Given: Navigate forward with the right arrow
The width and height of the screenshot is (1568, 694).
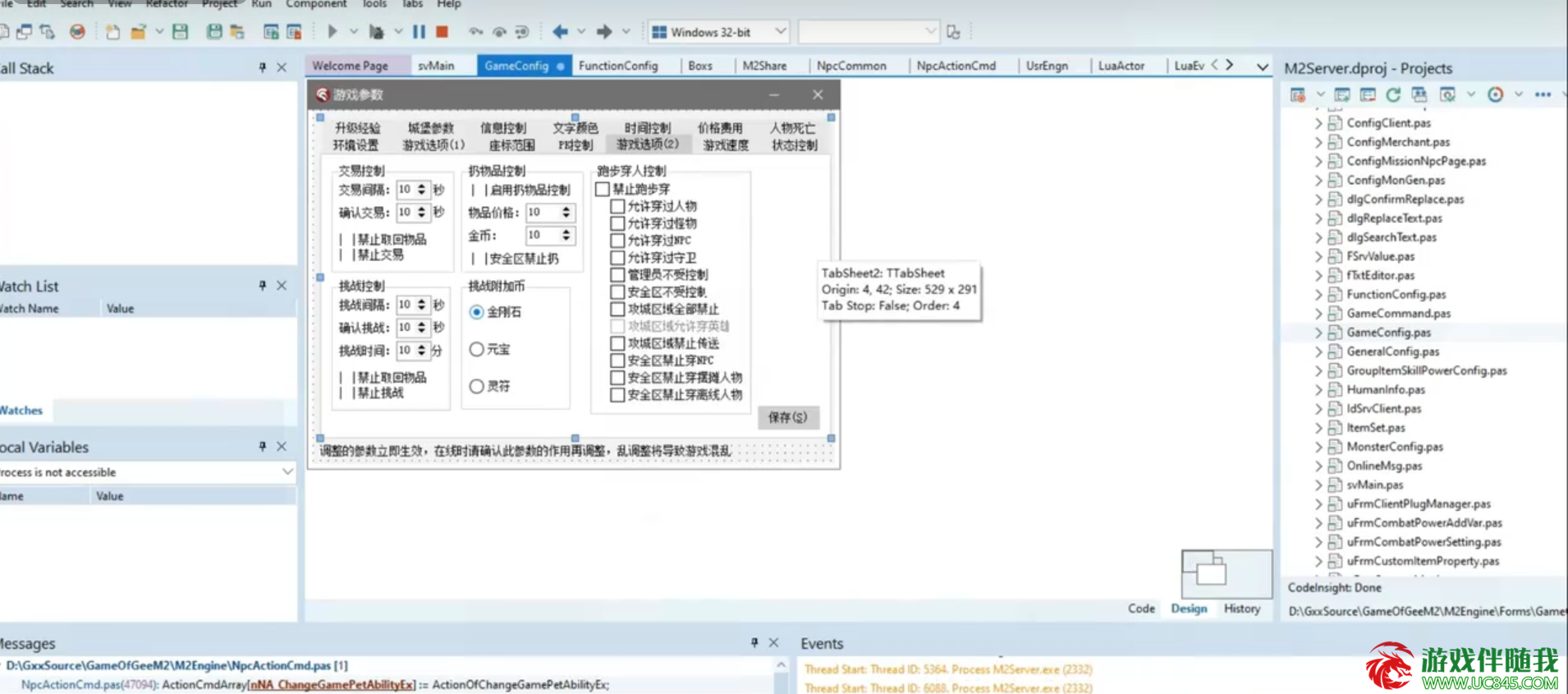Looking at the screenshot, I should 604,32.
